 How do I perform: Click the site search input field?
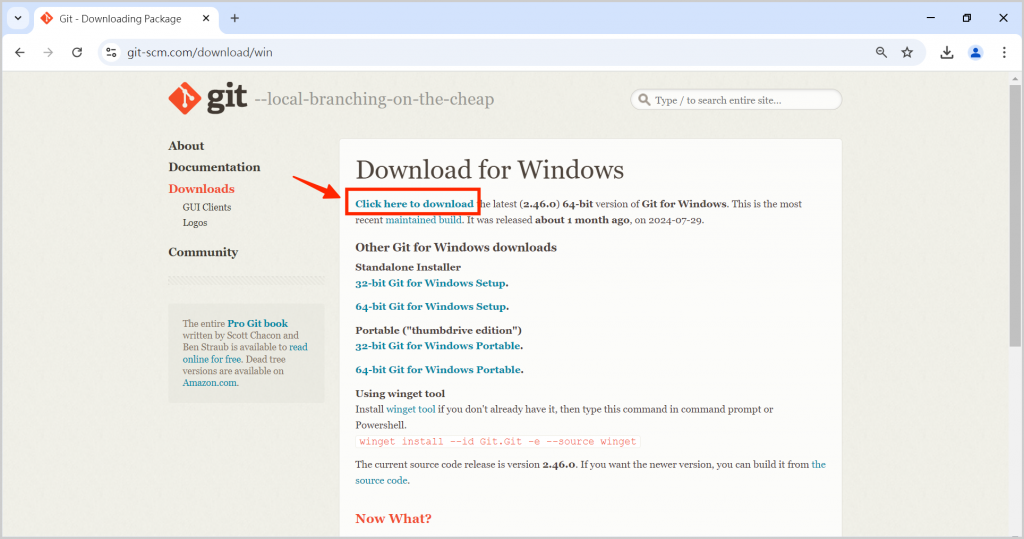point(736,100)
